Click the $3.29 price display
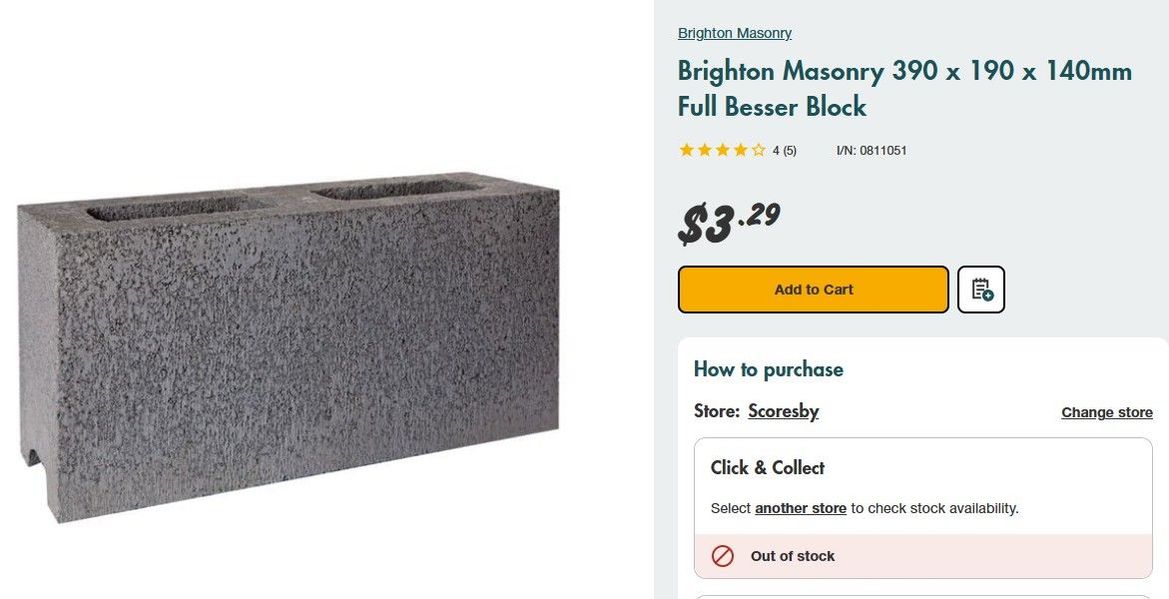Screen dimensions: 1169x599 point(727,218)
